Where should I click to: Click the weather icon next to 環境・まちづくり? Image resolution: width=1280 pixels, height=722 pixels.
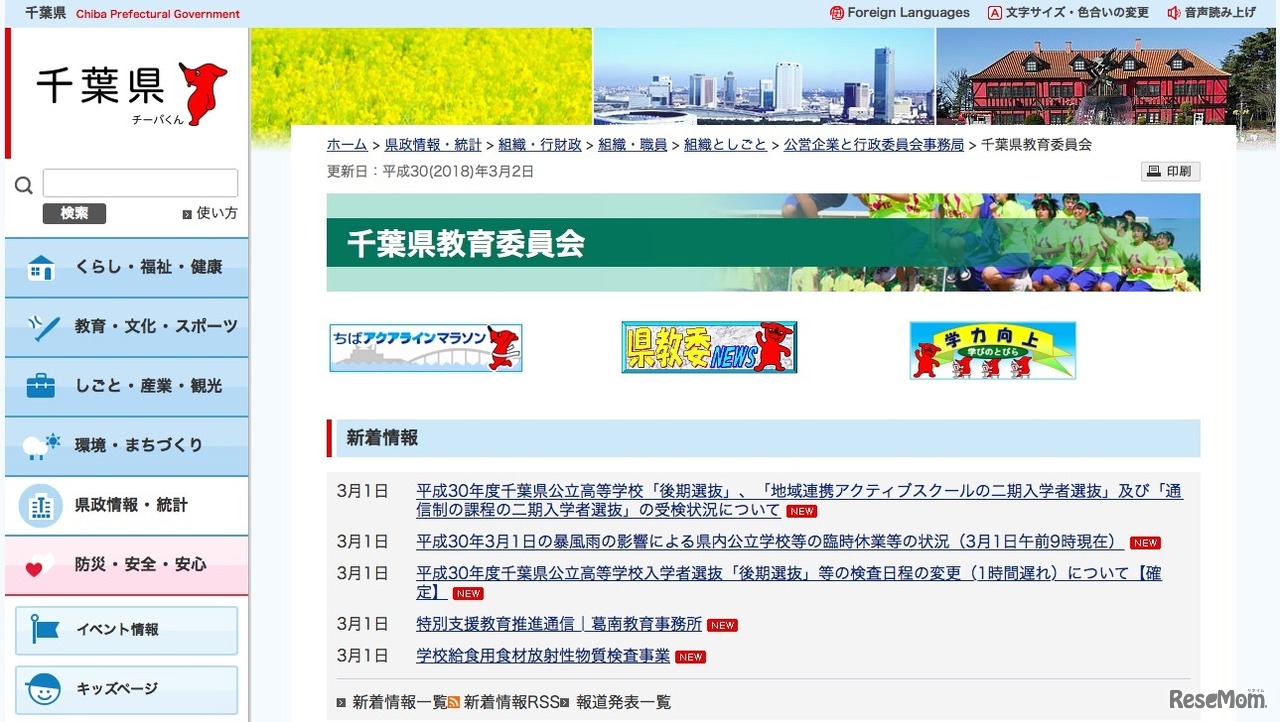coord(40,445)
